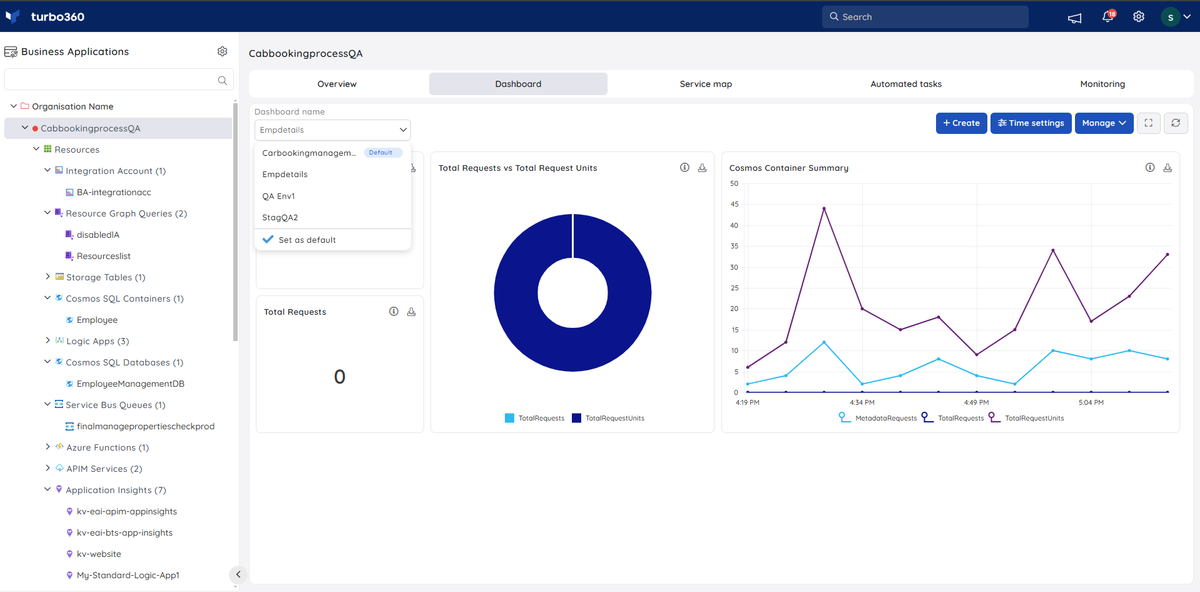Viewport: 1200px width, 592px height.
Task: Refresh the dashboard with the refresh icon
Action: (1176, 123)
